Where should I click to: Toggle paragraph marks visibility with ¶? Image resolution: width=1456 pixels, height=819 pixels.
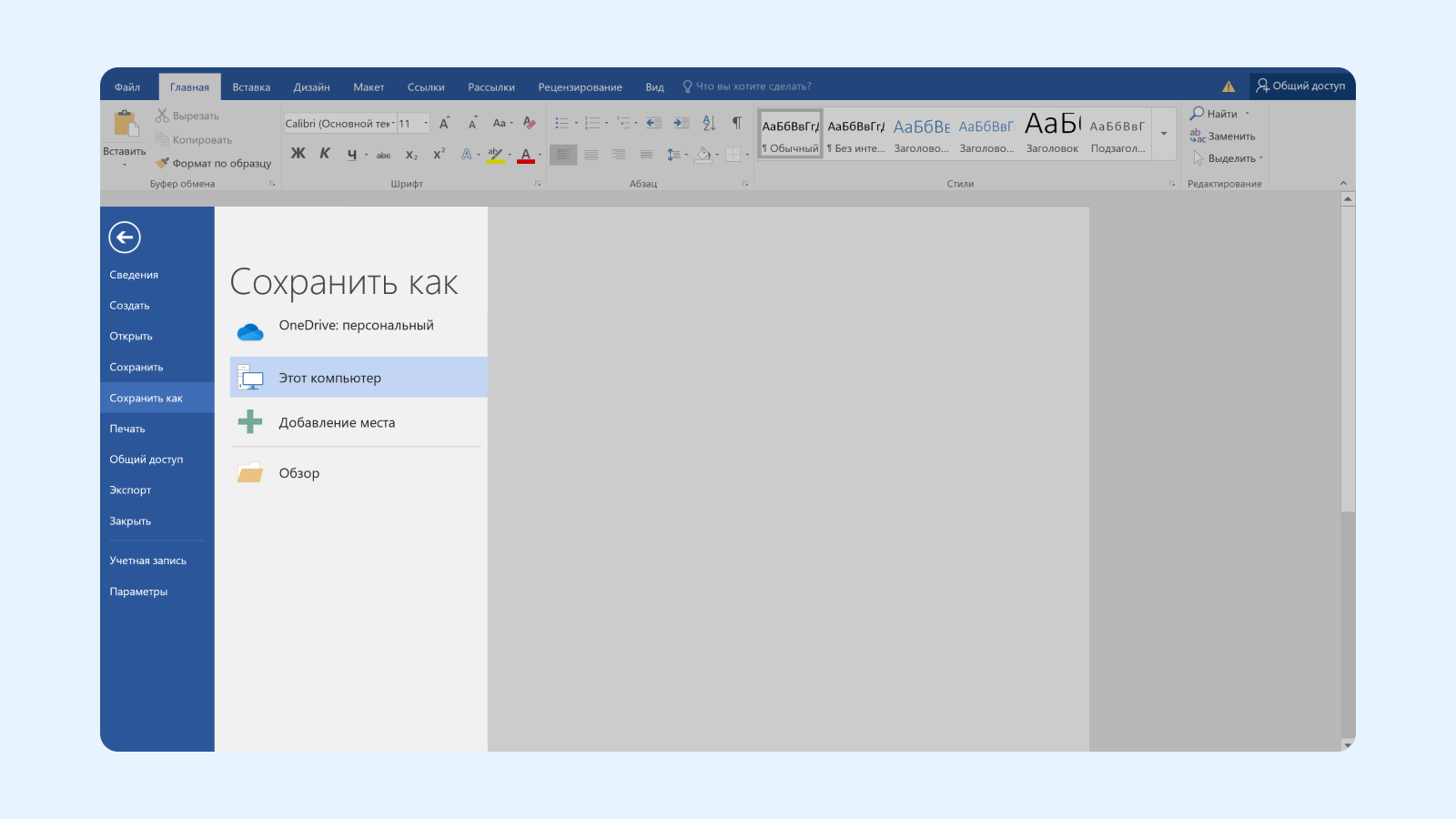point(736,123)
